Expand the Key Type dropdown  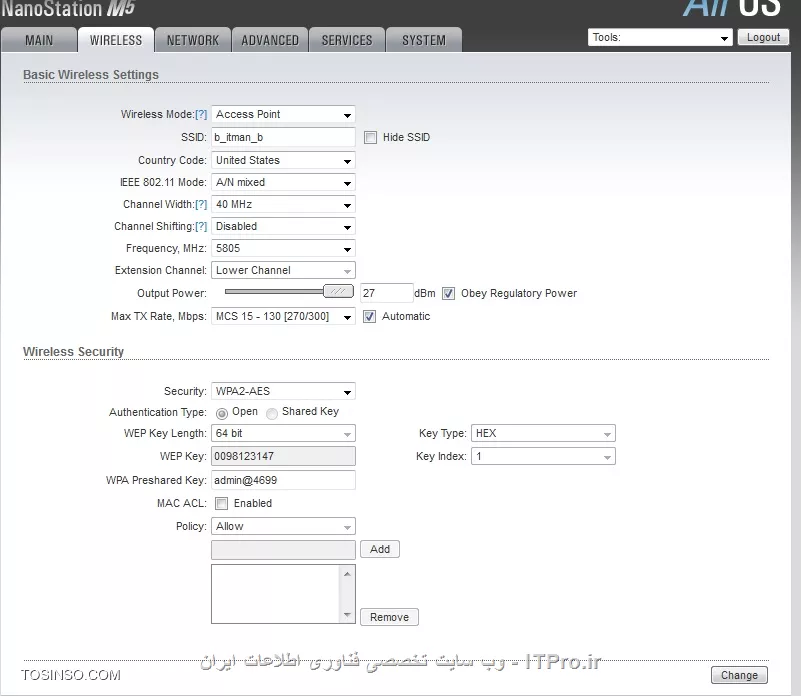pos(543,433)
